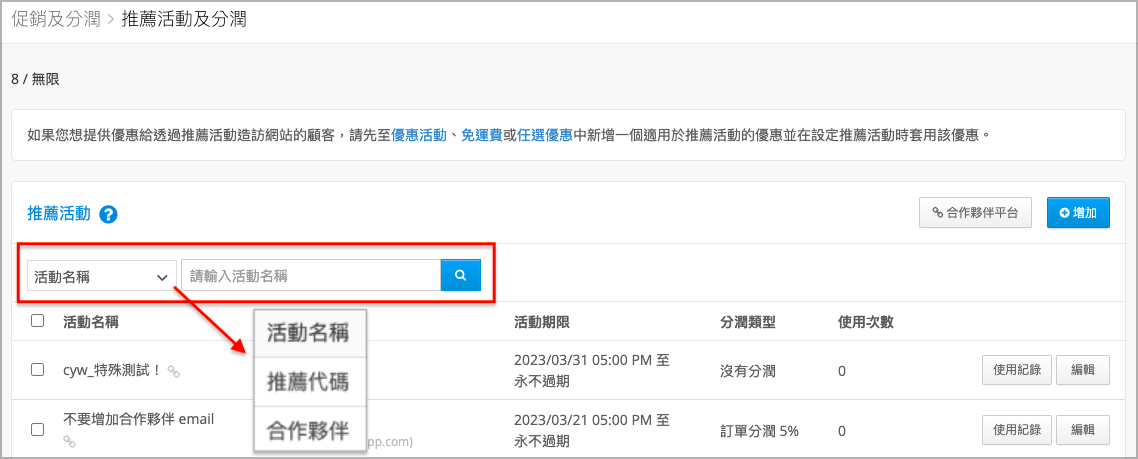Follow the 任選優惠 link

[x=545, y=135]
